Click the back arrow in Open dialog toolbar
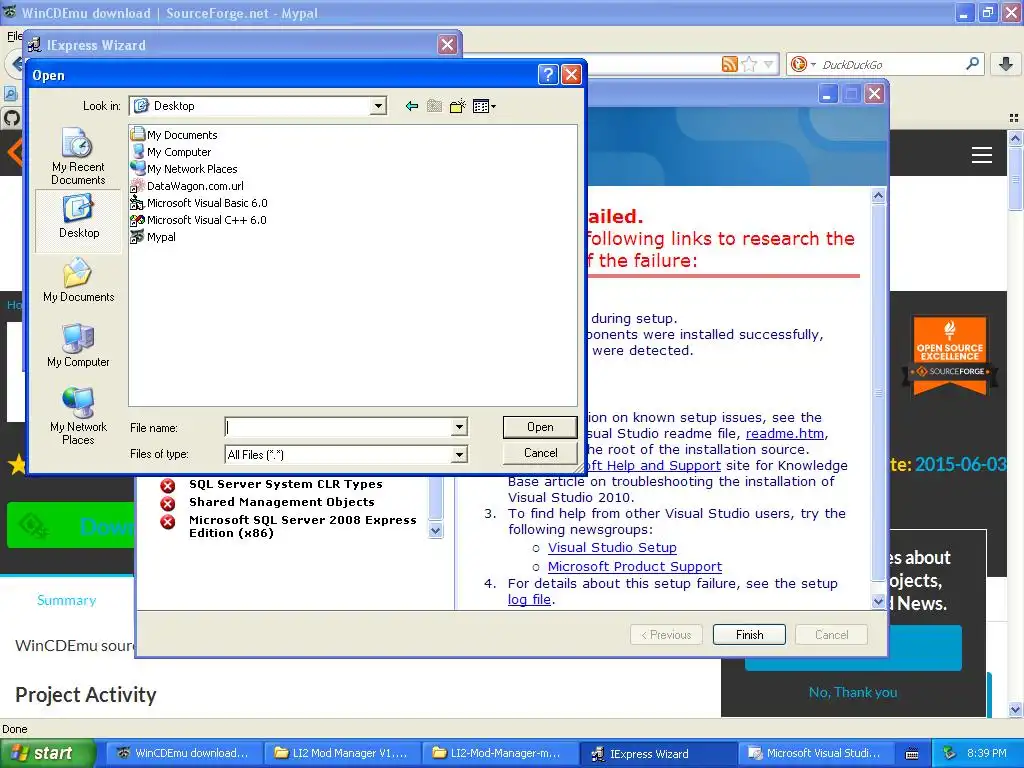Image resolution: width=1024 pixels, height=768 pixels. tap(411, 106)
